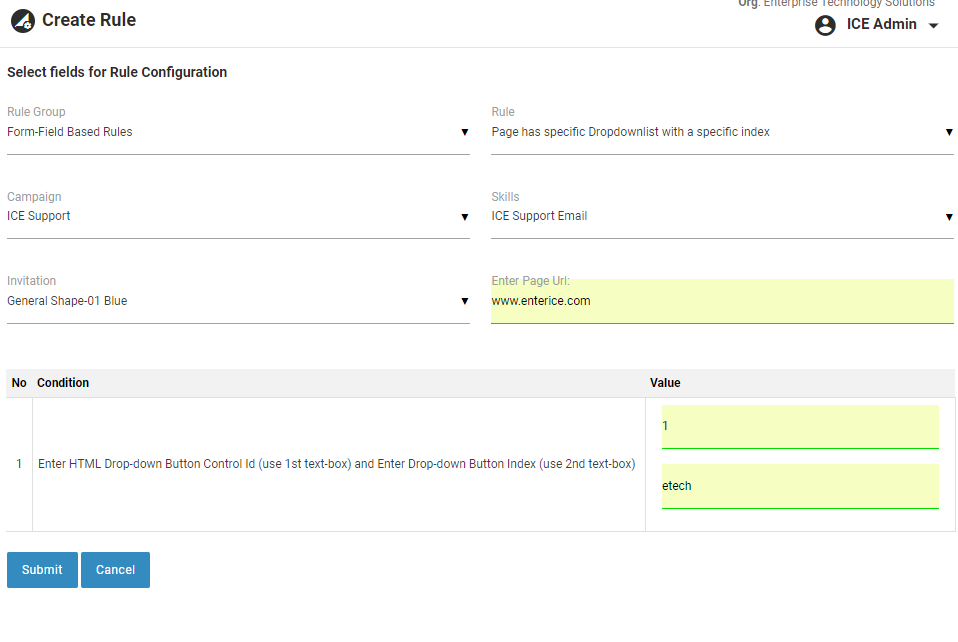Click the Value column header

(x=665, y=383)
